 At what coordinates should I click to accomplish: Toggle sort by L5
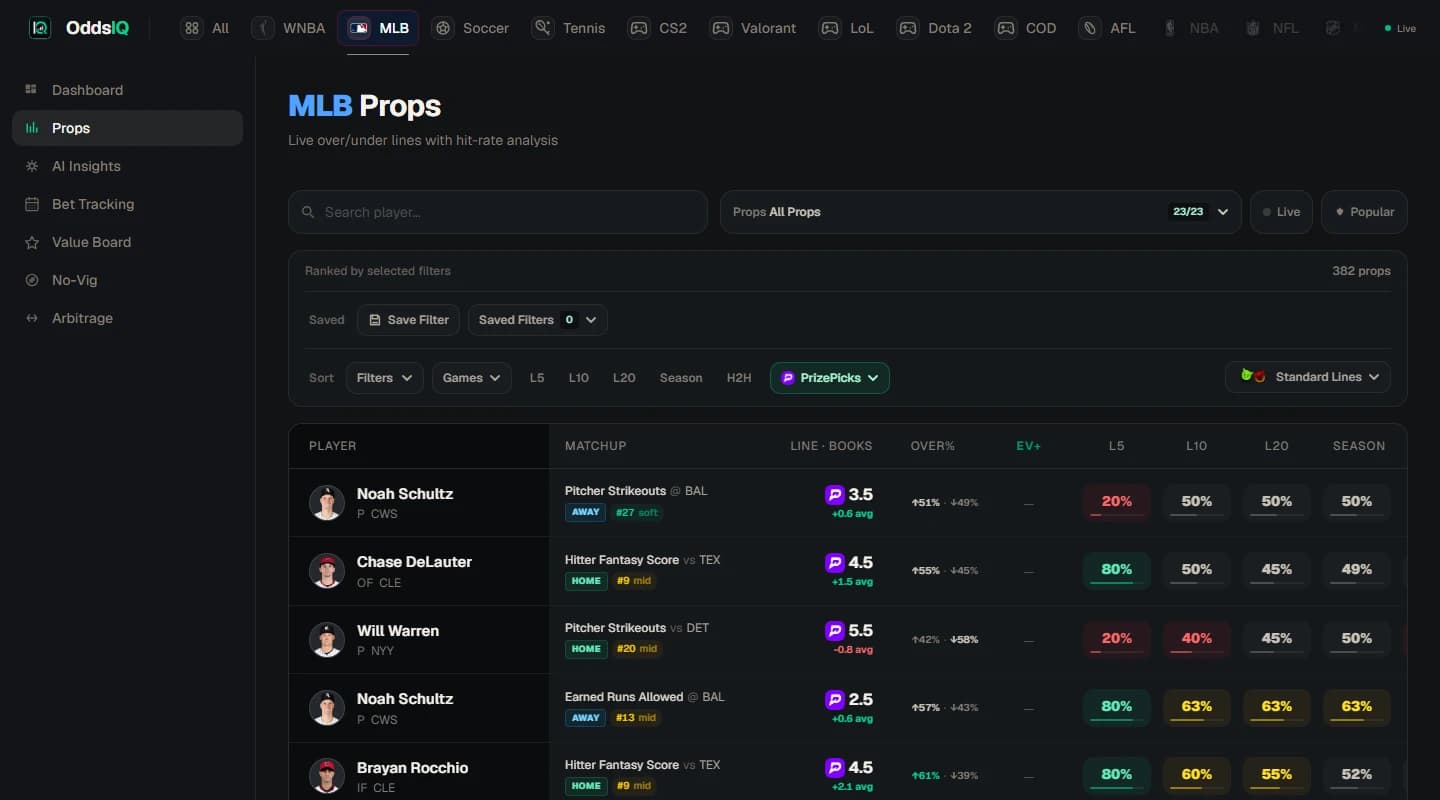537,378
